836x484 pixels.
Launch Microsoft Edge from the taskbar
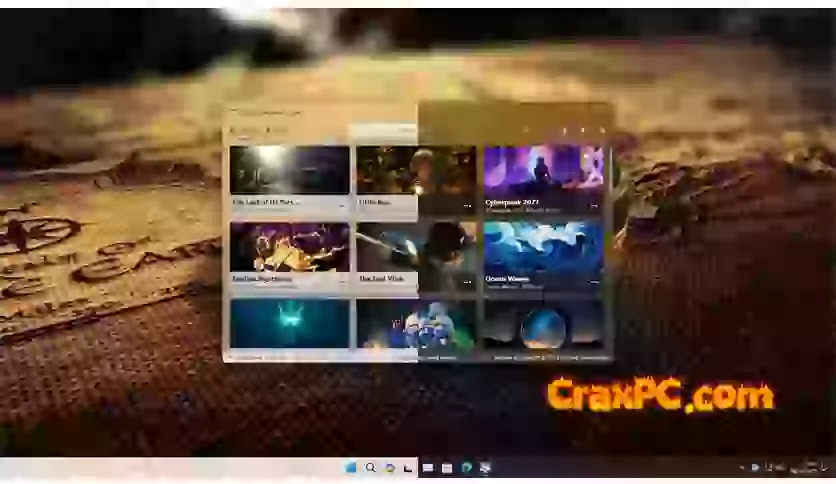[466, 467]
